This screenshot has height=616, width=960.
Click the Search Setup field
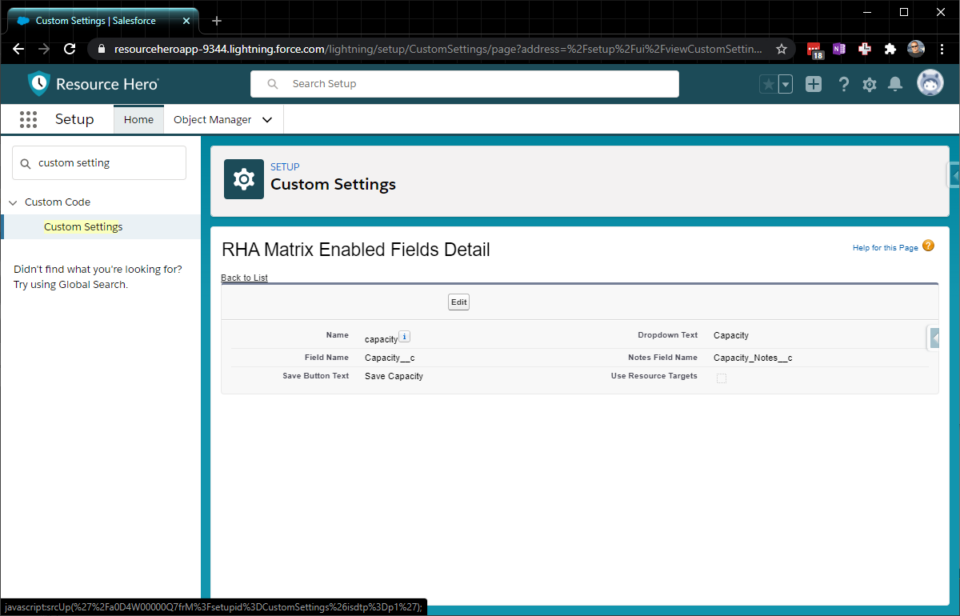[465, 84]
